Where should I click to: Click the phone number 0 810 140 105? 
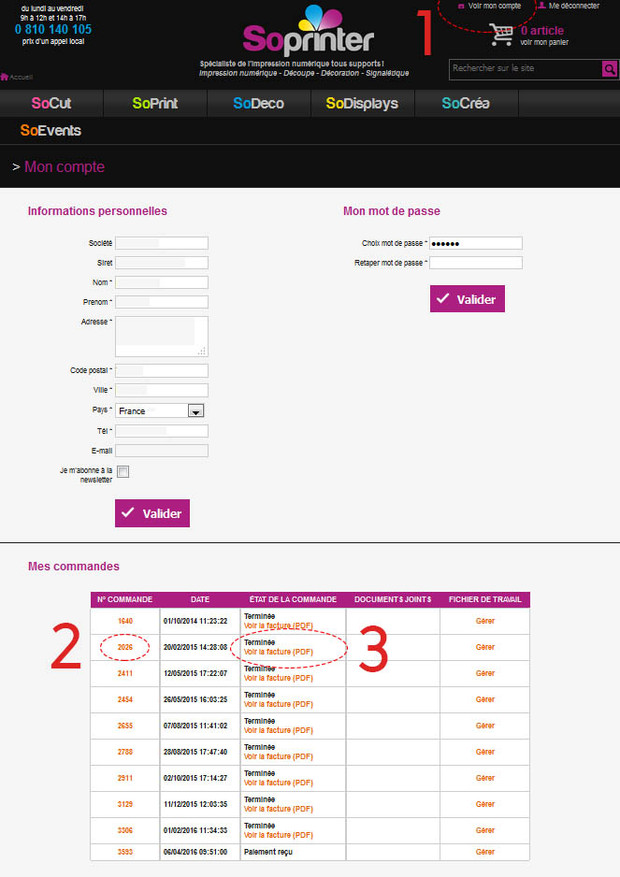[x=53, y=30]
